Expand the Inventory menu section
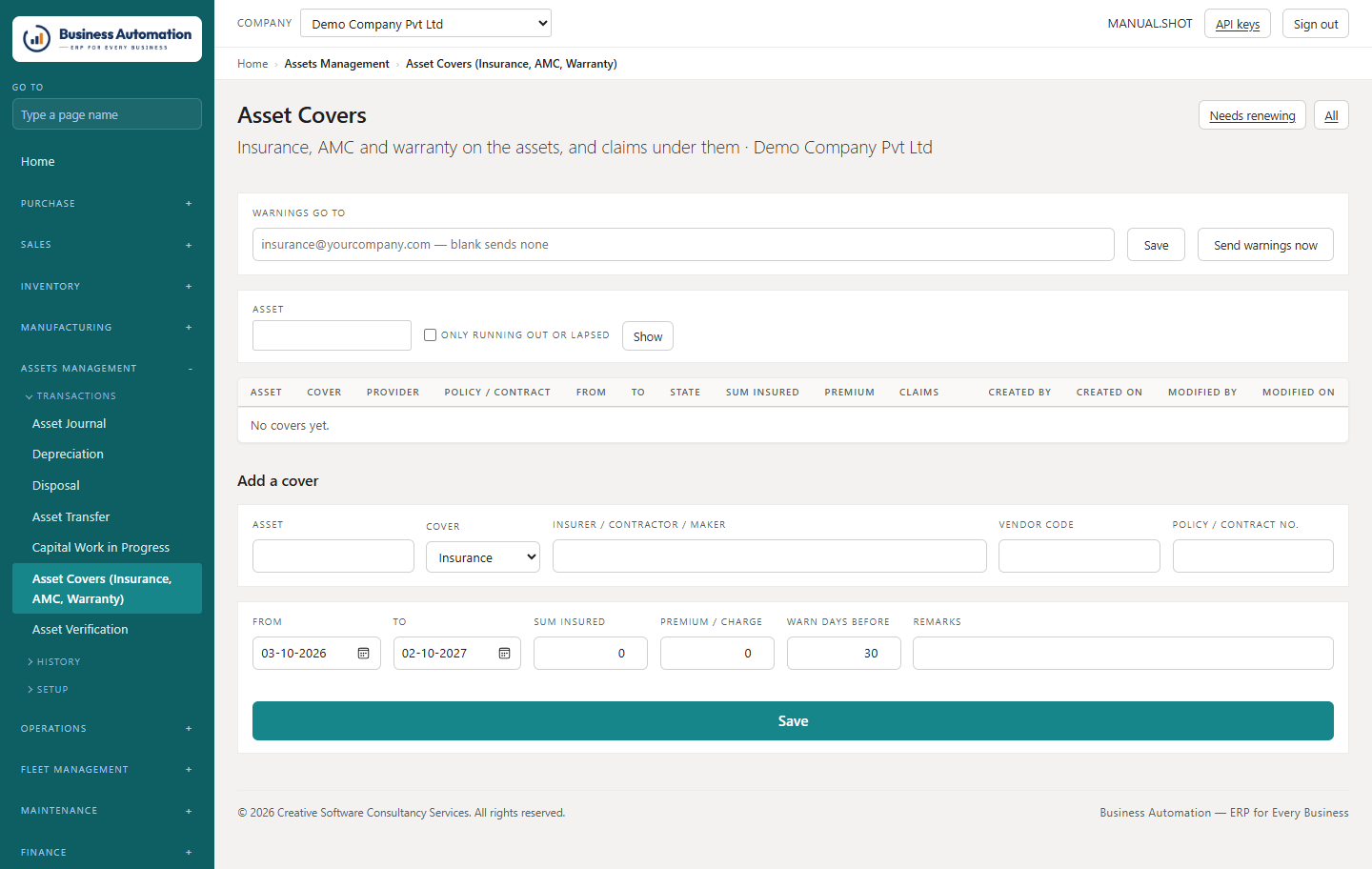Viewport: 1372px width, 869px height. [x=107, y=287]
